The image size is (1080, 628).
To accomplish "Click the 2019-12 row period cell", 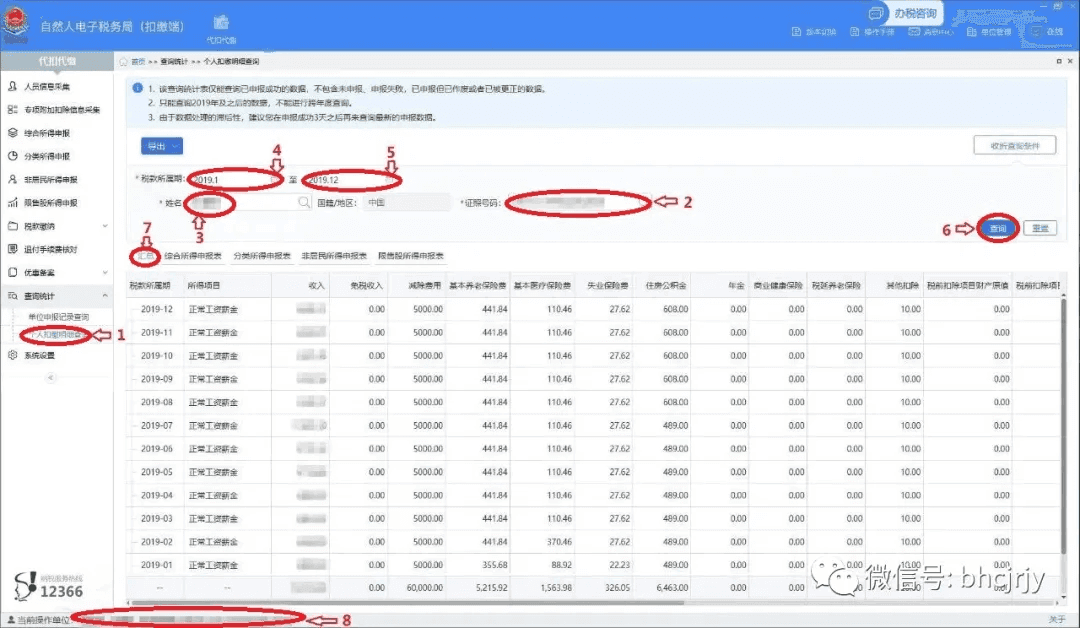I will click(156, 309).
